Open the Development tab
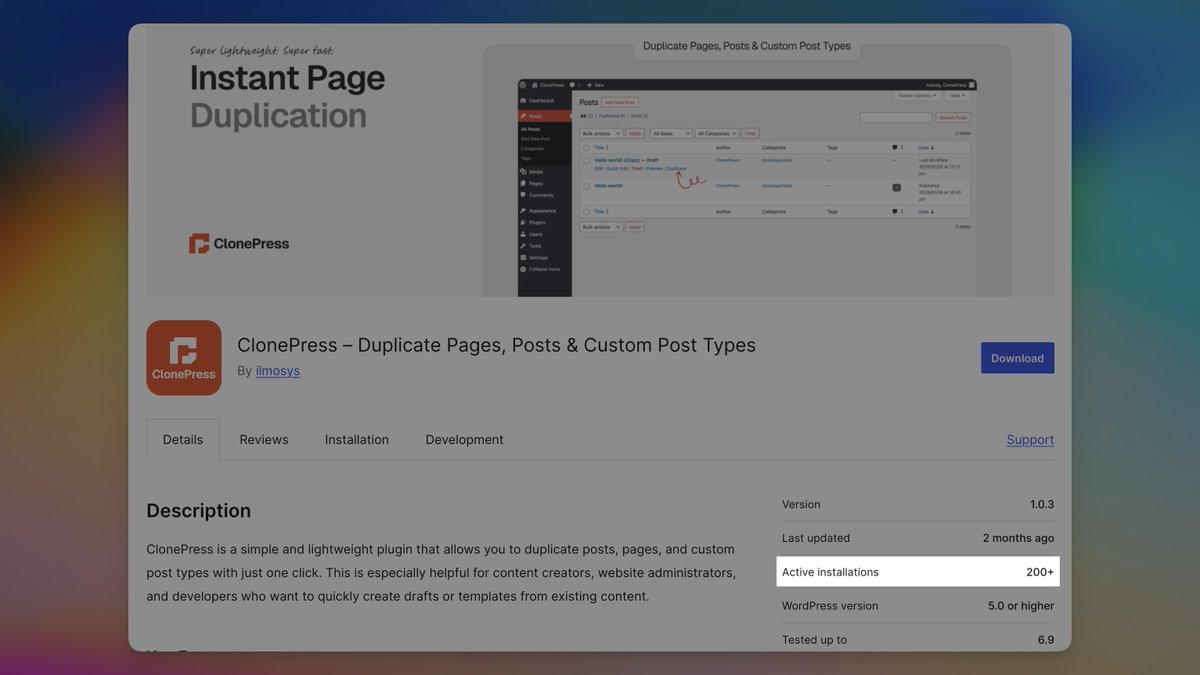Image resolution: width=1200 pixels, height=675 pixels. pos(464,440)
